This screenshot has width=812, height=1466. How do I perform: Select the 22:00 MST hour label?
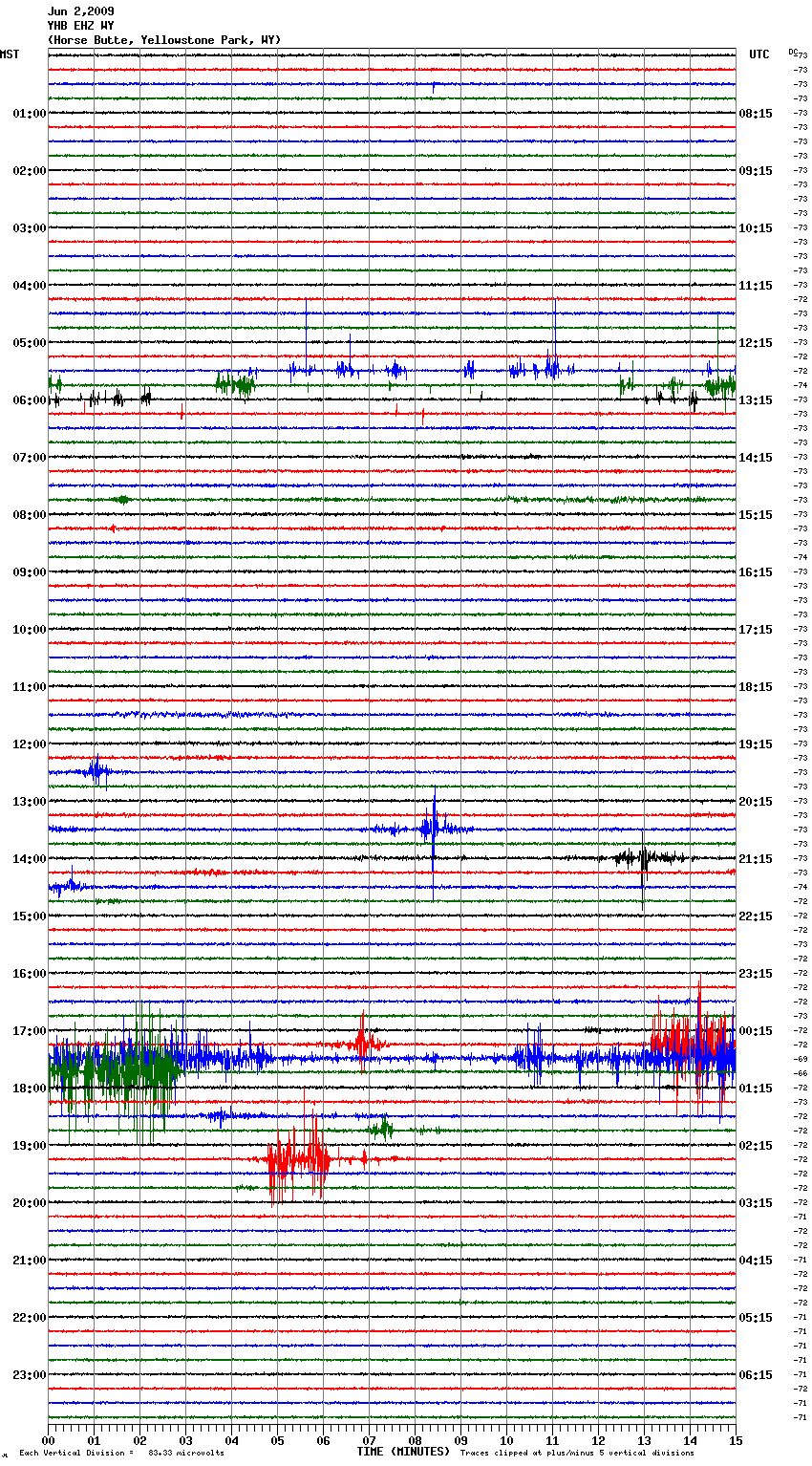click(30, 1318)
